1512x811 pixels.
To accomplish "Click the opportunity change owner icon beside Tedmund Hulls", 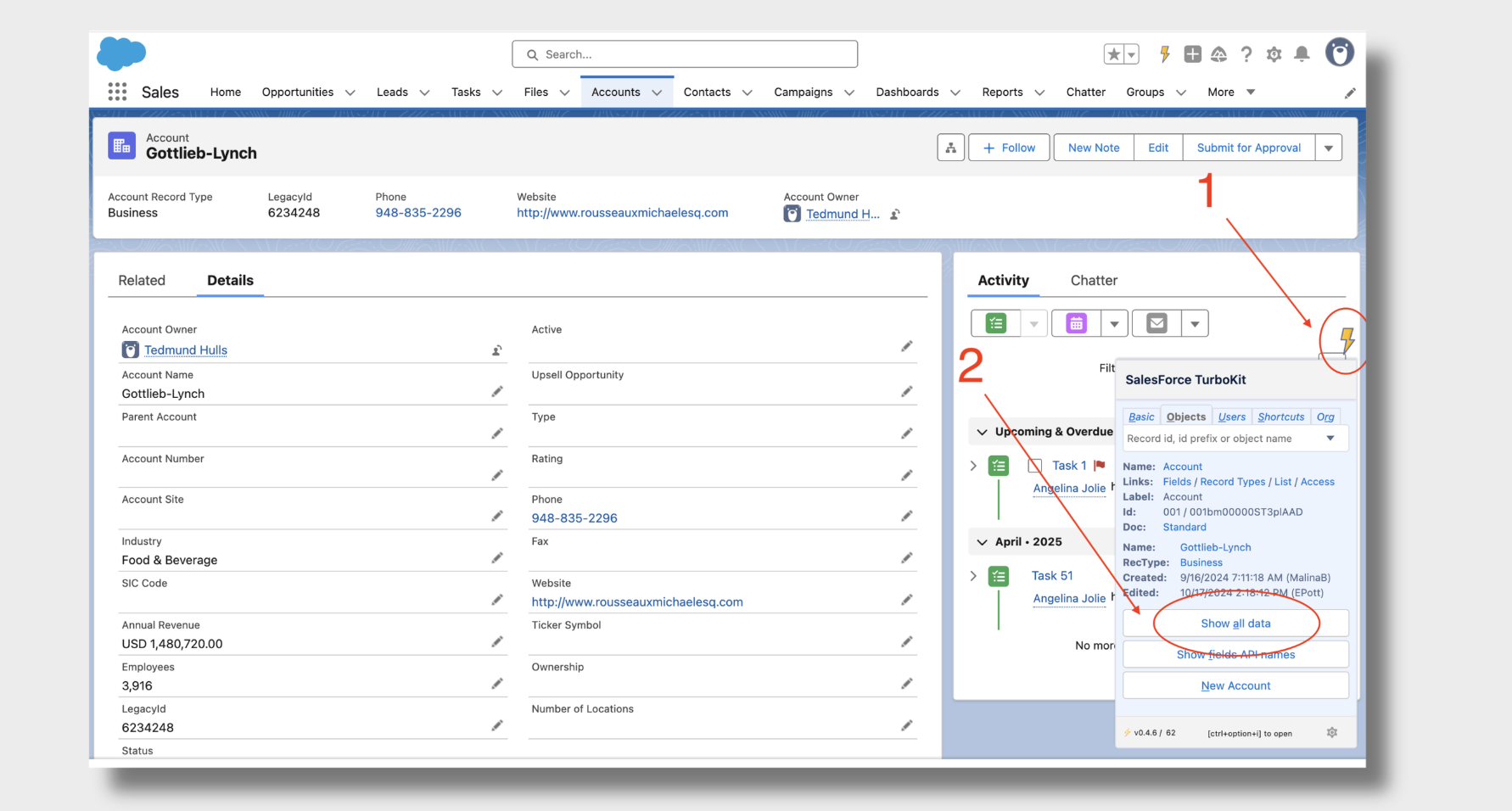I will coord(894,214).
